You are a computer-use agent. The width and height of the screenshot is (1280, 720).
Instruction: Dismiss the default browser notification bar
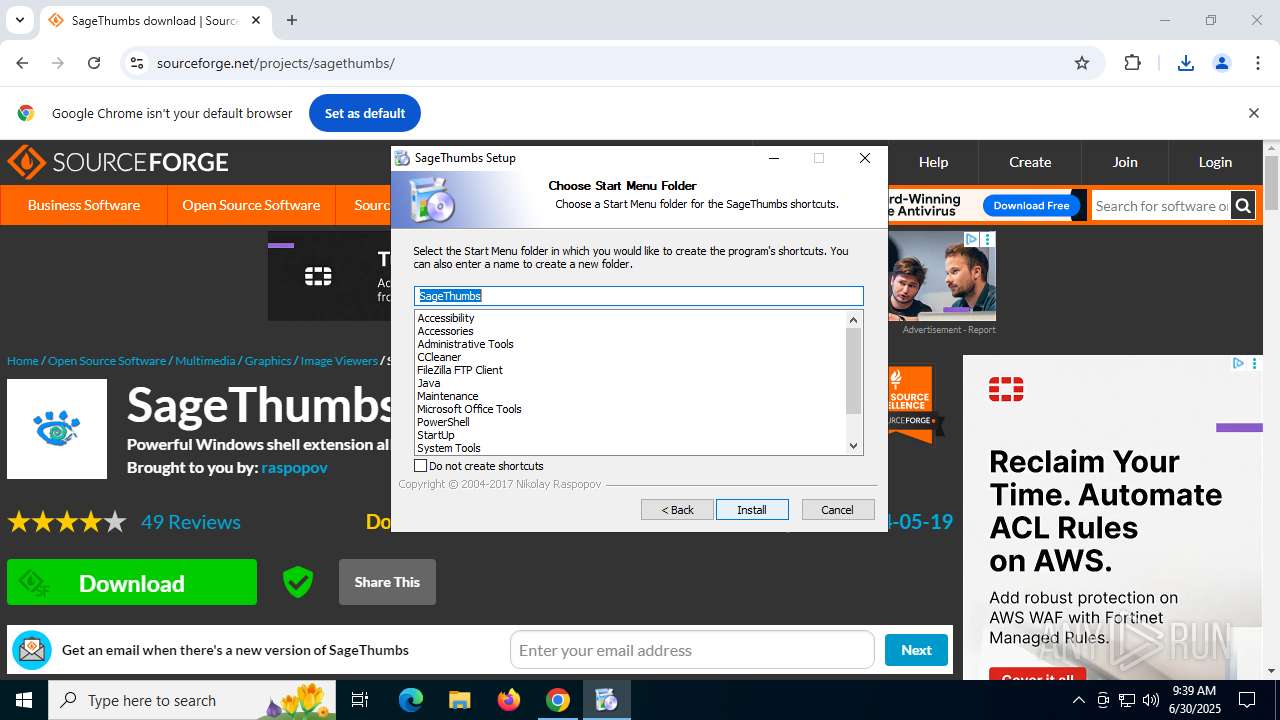[x=1253, y=113]
